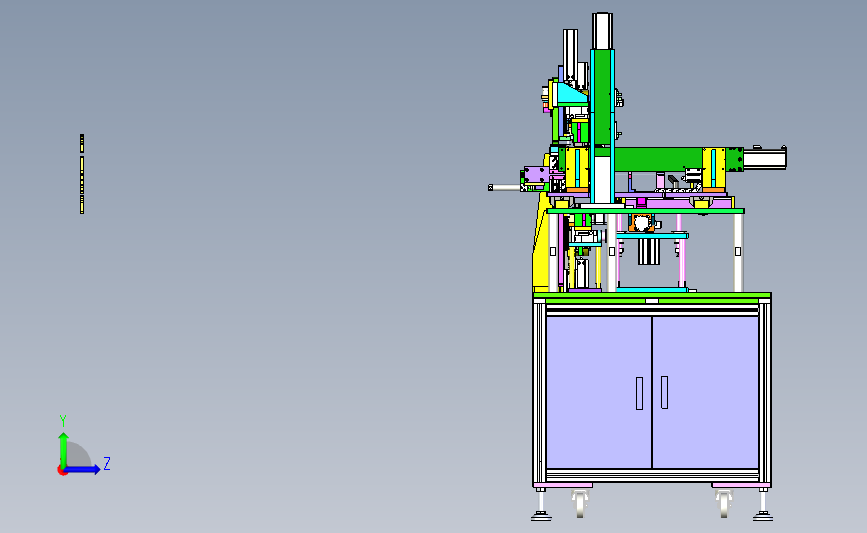Select the gray rod protruding to the left
Viewport: 867px width, 533px height.
pyautogui.click(x=504, y=188)
